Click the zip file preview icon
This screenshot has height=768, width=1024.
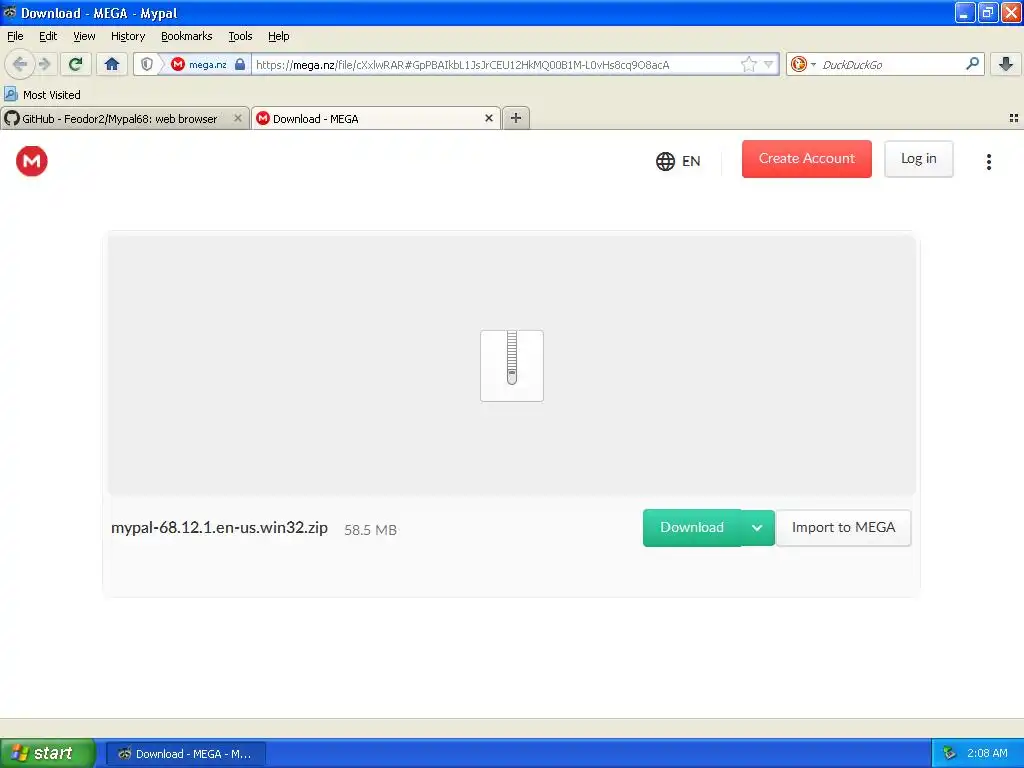pyautogui.click(x=512, y=366)
